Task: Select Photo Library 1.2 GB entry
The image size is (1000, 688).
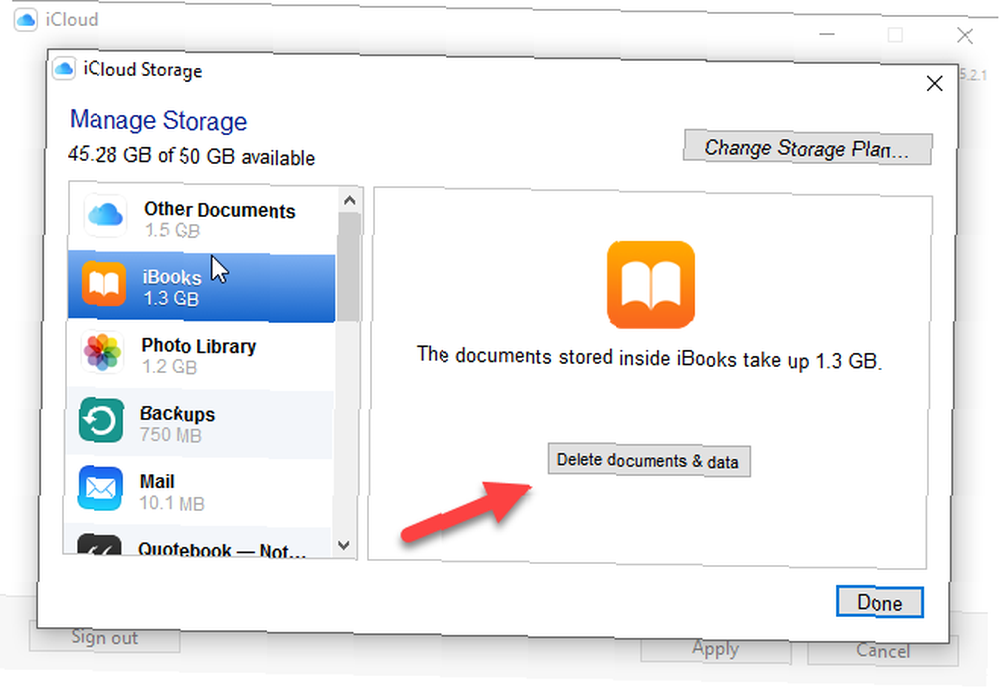Action: click(200, 355)
